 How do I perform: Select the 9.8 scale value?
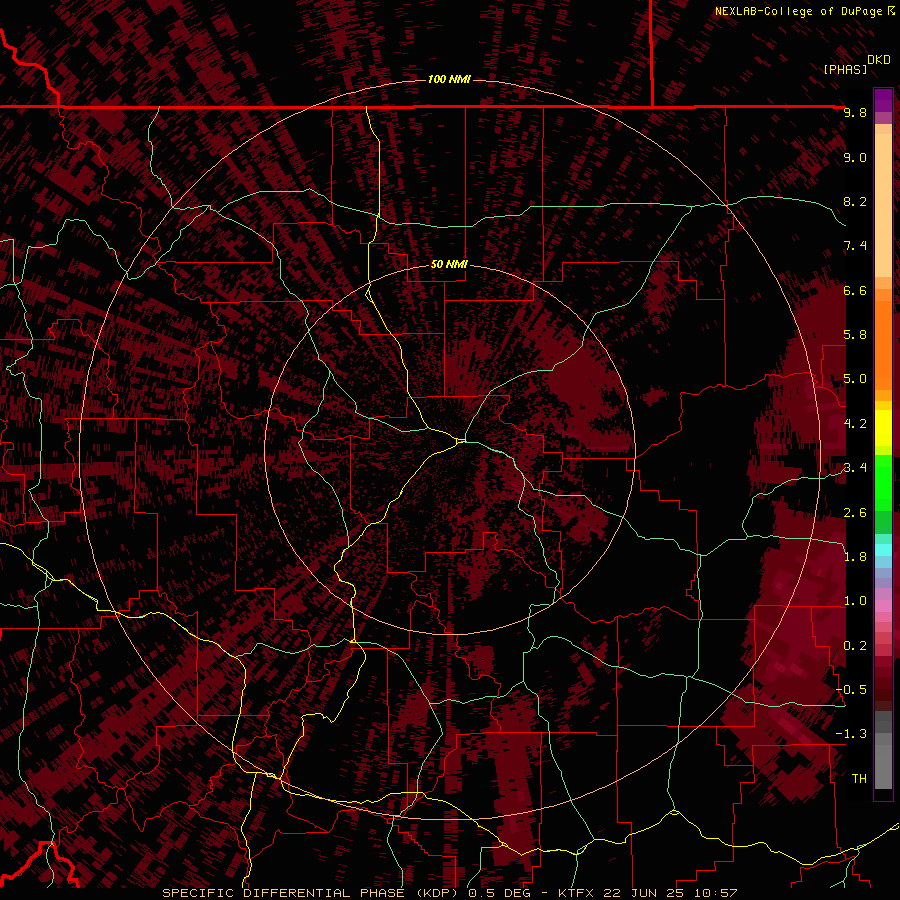coord(855,112)
